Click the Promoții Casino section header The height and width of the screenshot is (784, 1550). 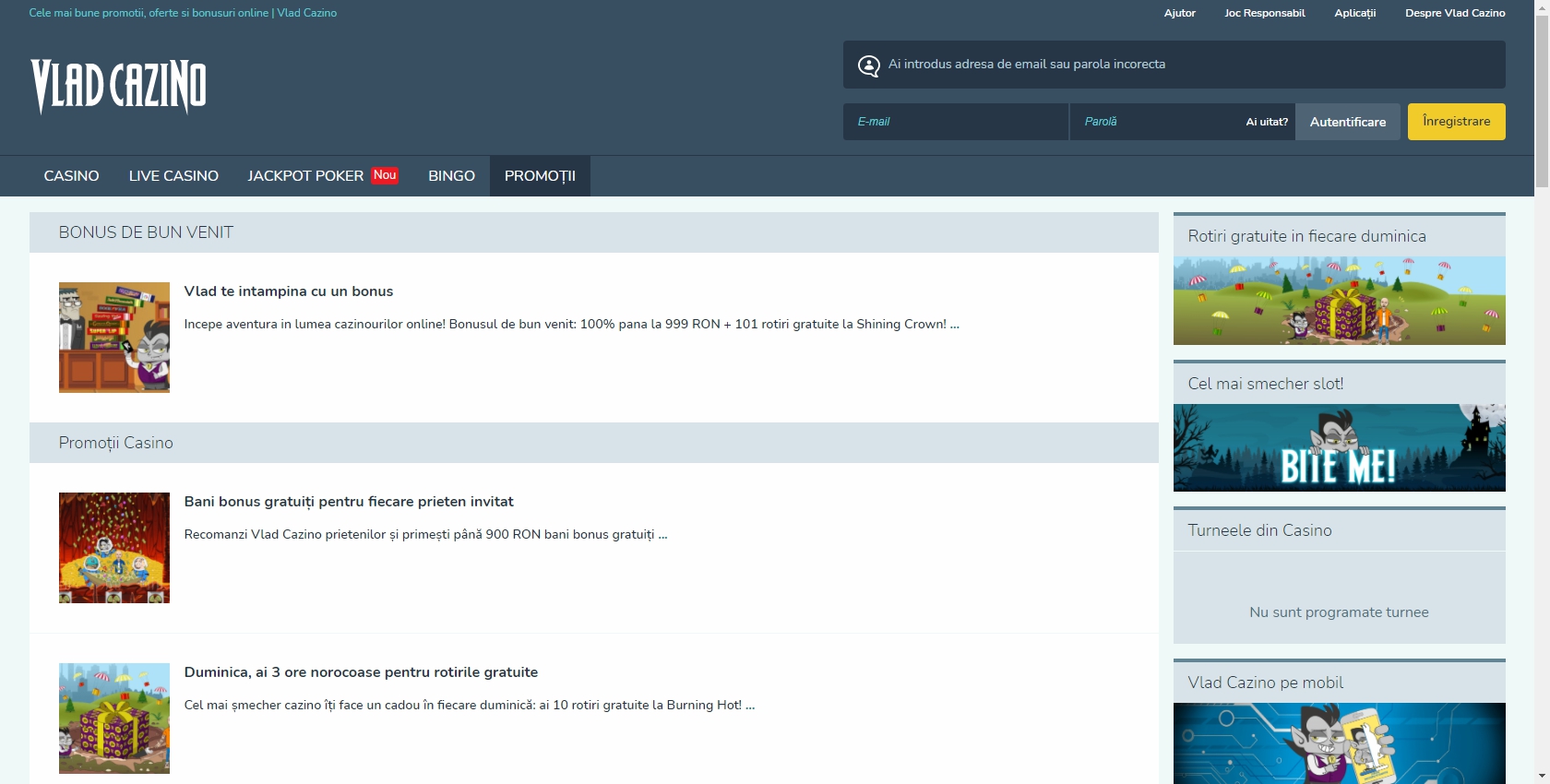point(594,443)
